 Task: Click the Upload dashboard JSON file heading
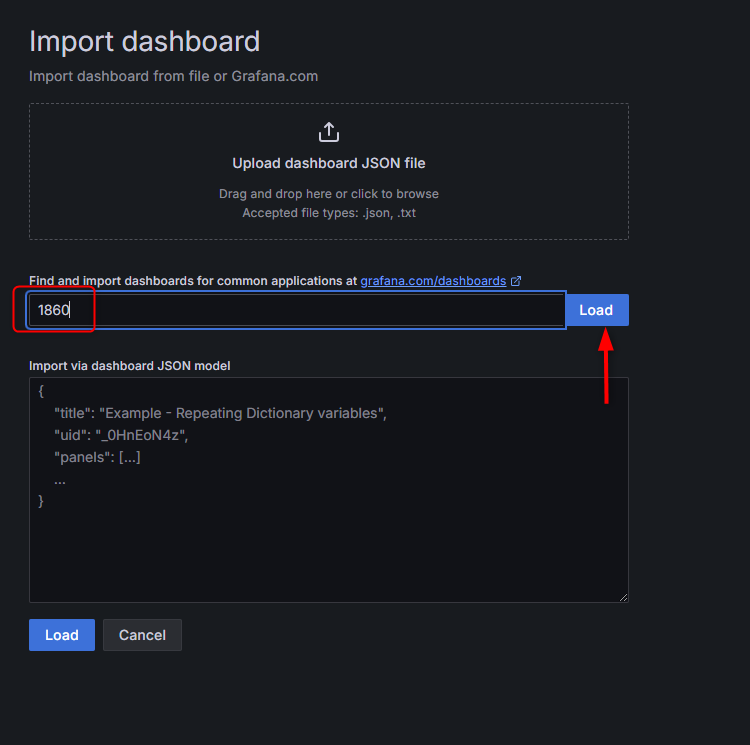pos(329,164)
